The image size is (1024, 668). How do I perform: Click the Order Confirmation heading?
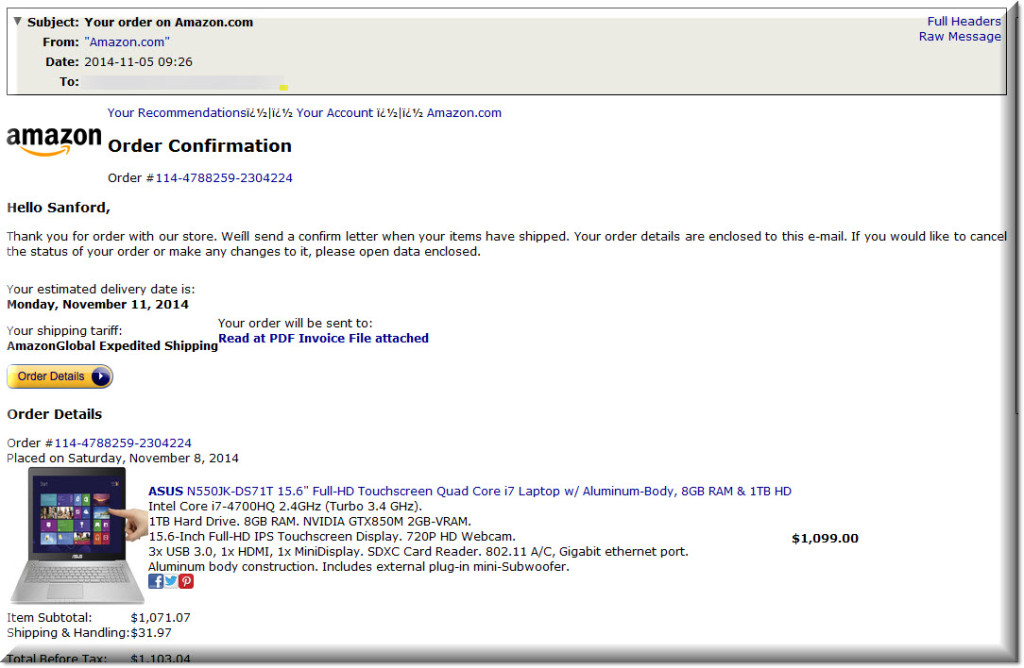(199, 146)
